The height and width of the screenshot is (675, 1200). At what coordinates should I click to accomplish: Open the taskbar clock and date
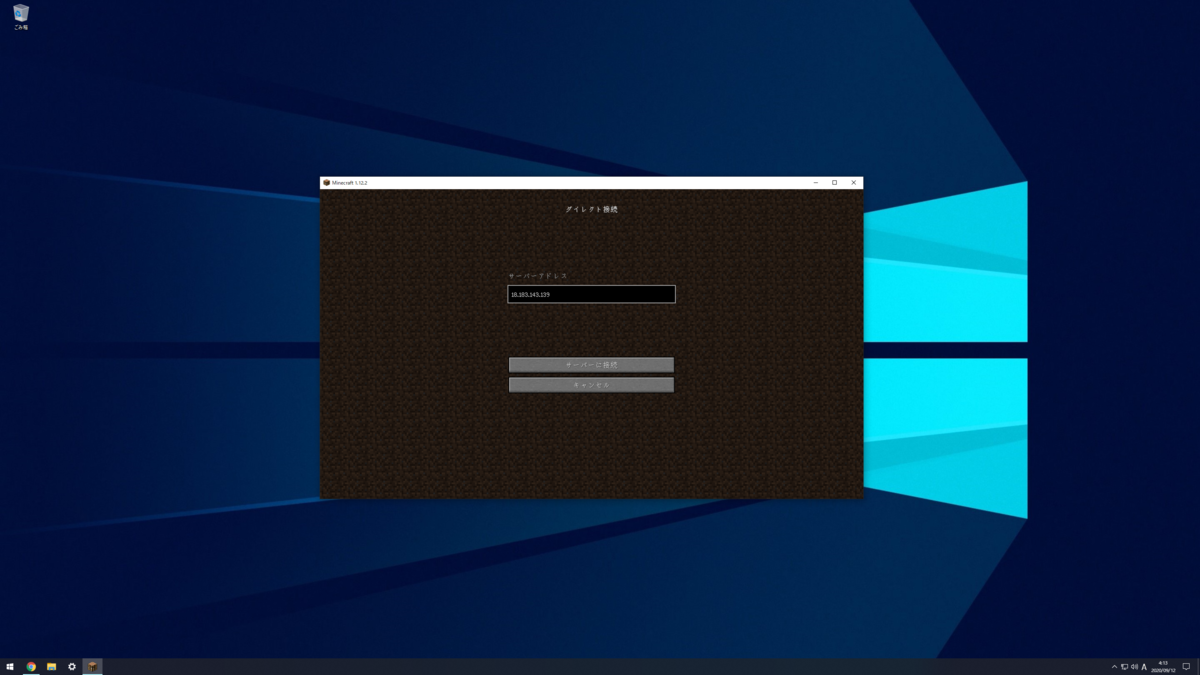coord(1162,666)
